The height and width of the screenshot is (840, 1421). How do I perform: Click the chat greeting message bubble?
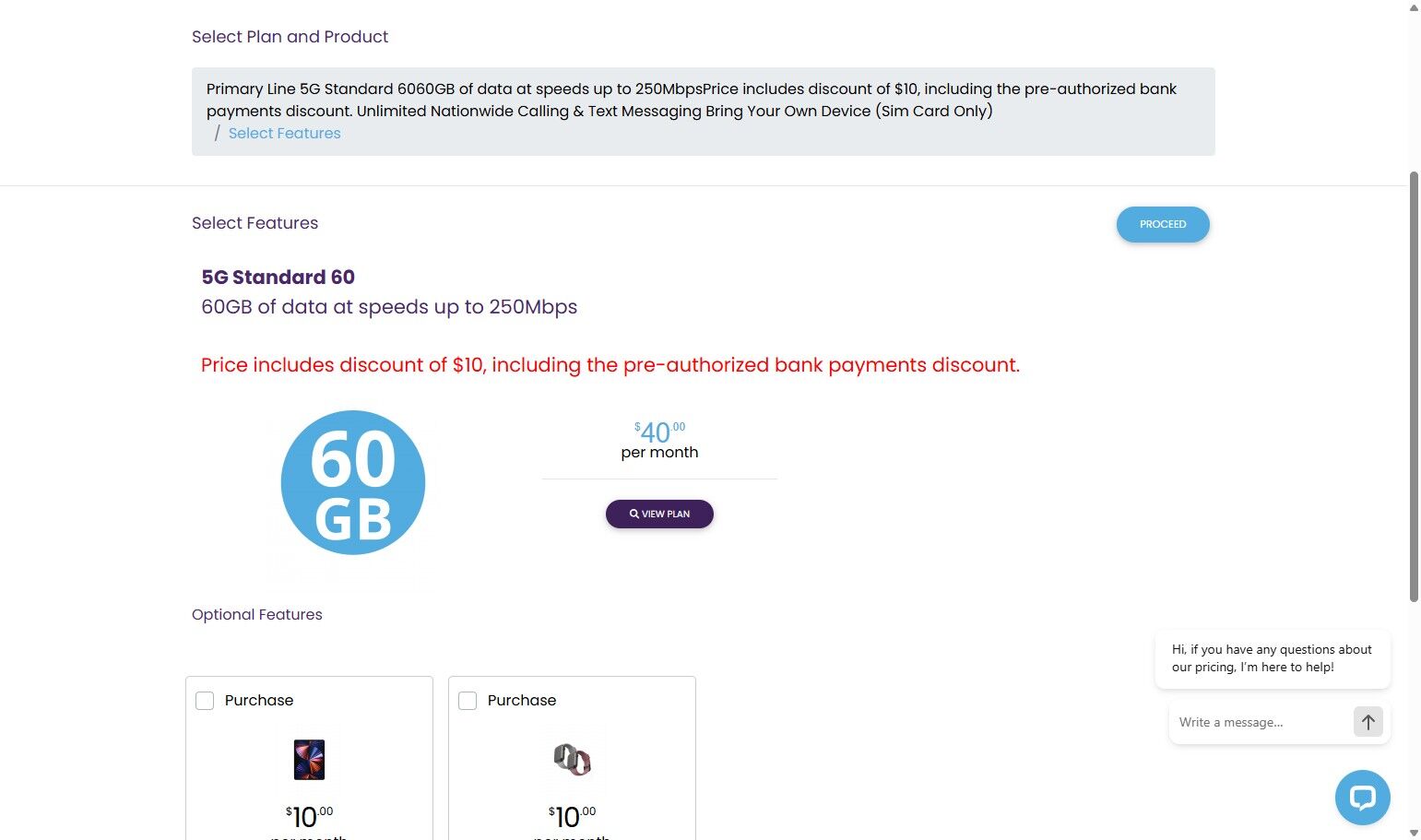tap(1273, 658)
